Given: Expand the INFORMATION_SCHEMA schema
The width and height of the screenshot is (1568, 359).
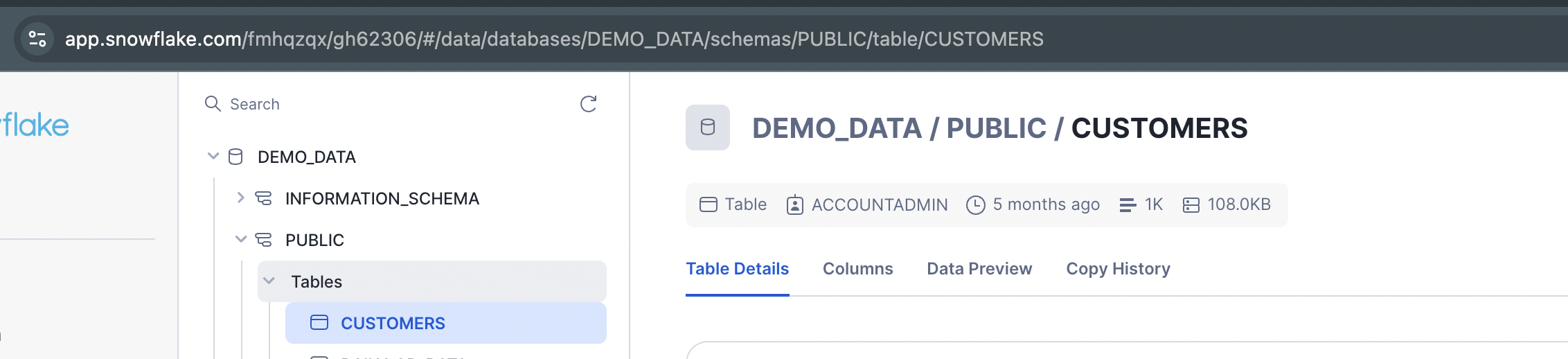Looking at the screenshot, I should (x=241, y=198).
